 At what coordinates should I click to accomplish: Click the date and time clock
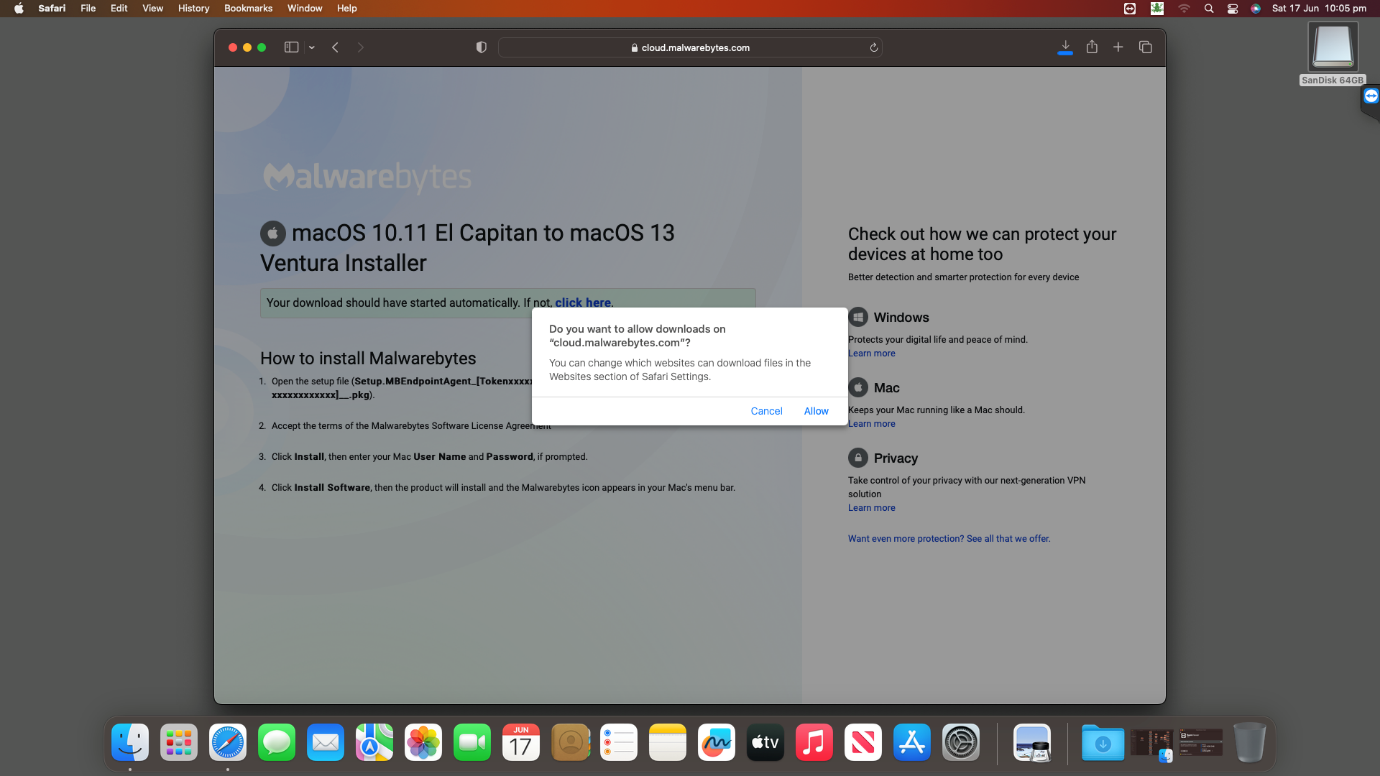point(1319,8)
